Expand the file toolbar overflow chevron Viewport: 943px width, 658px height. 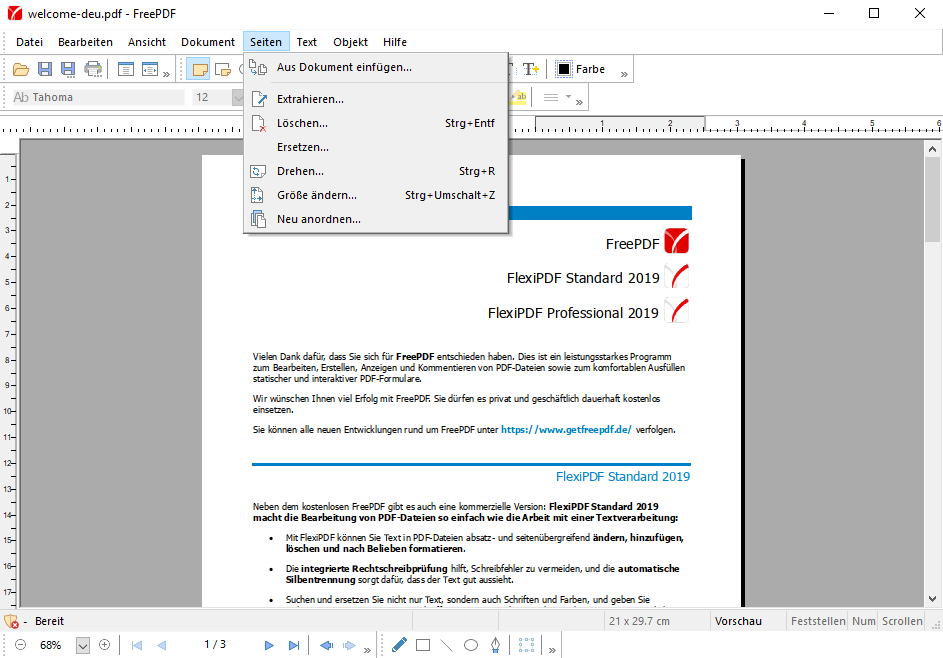coord(167,74)
